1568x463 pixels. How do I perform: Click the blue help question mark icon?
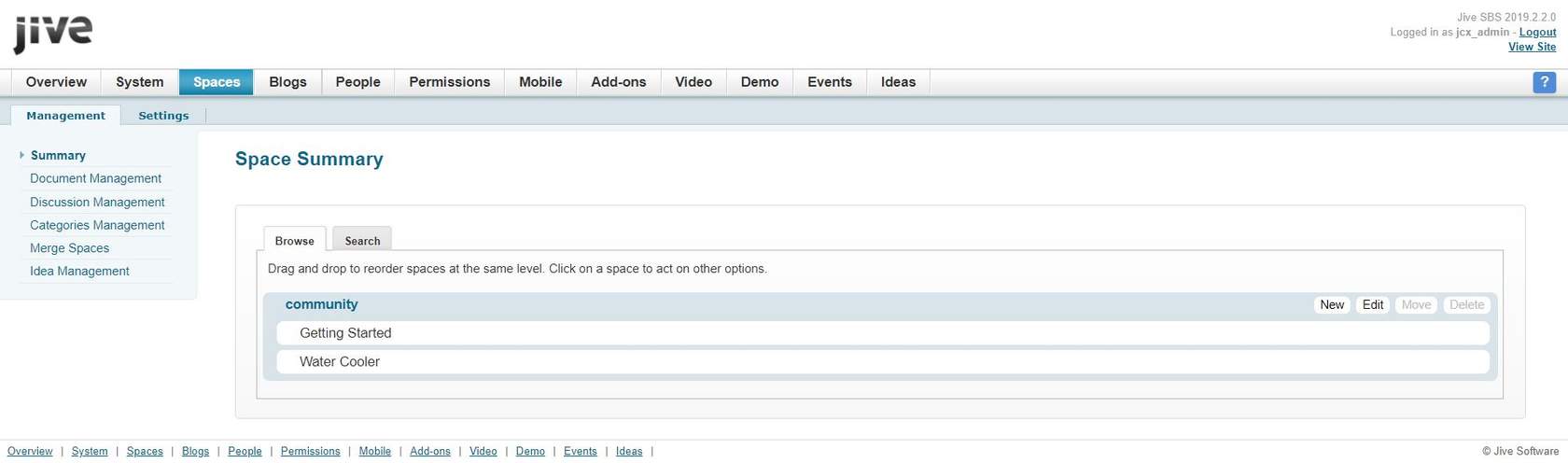[1544, 82]
